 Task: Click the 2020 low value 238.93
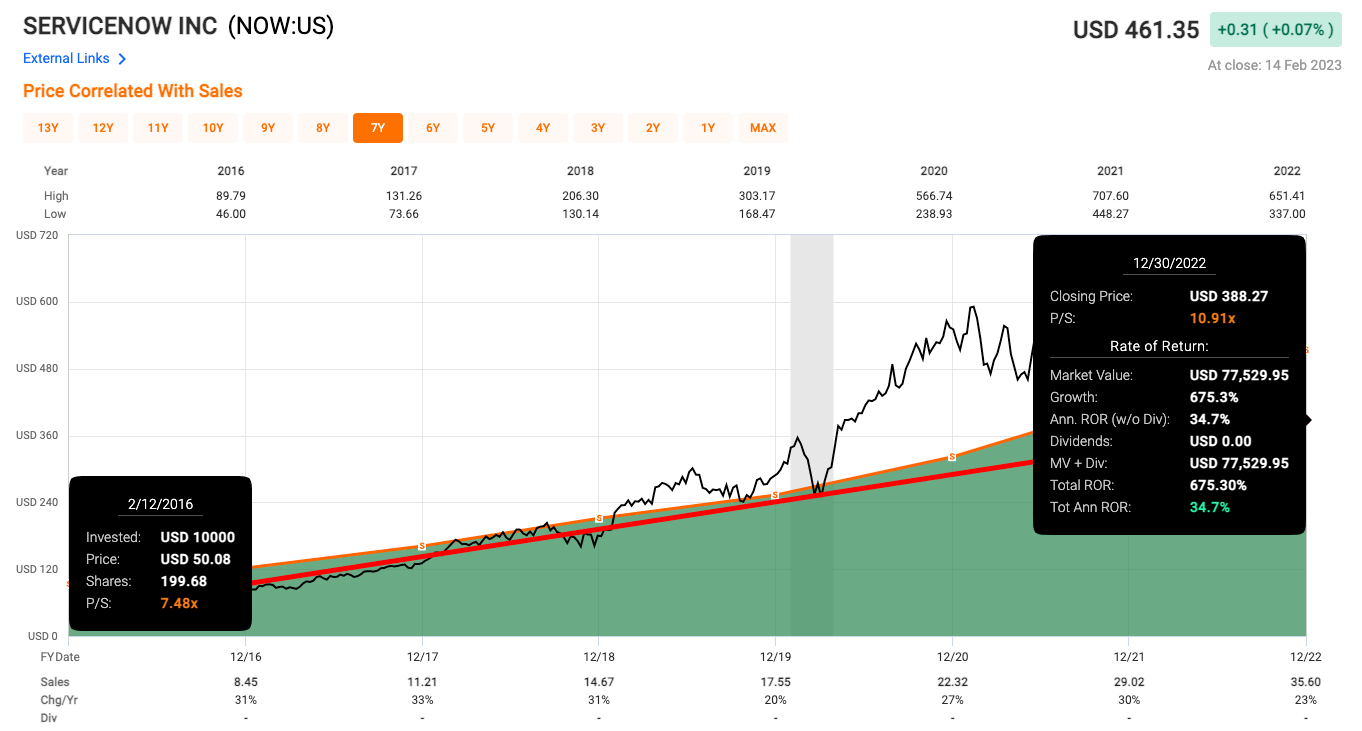point(933,214)
